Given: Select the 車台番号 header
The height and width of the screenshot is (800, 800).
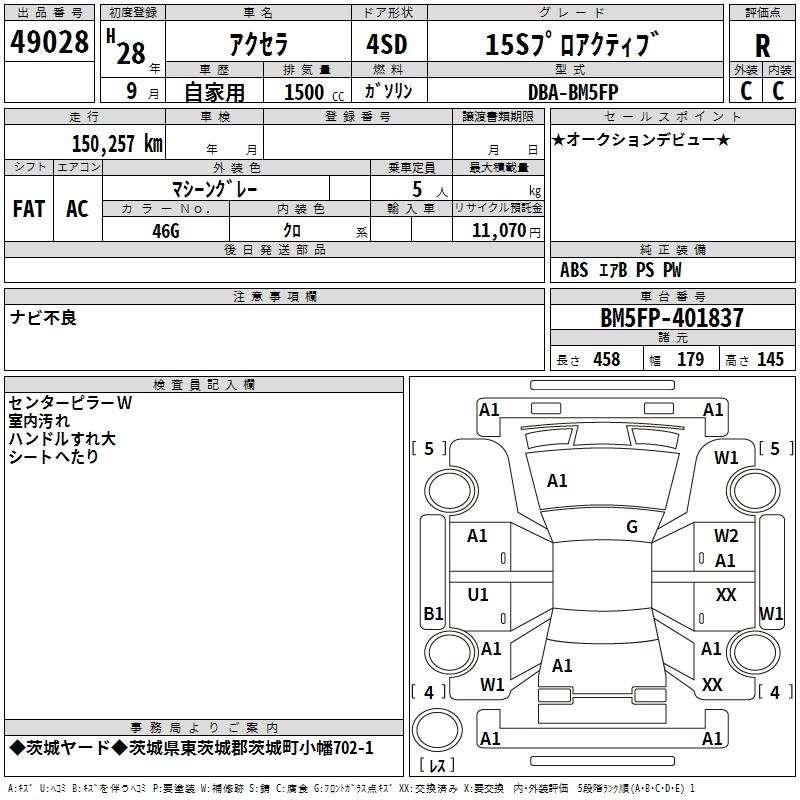Looking at the screenshot, I should point(672,296).
